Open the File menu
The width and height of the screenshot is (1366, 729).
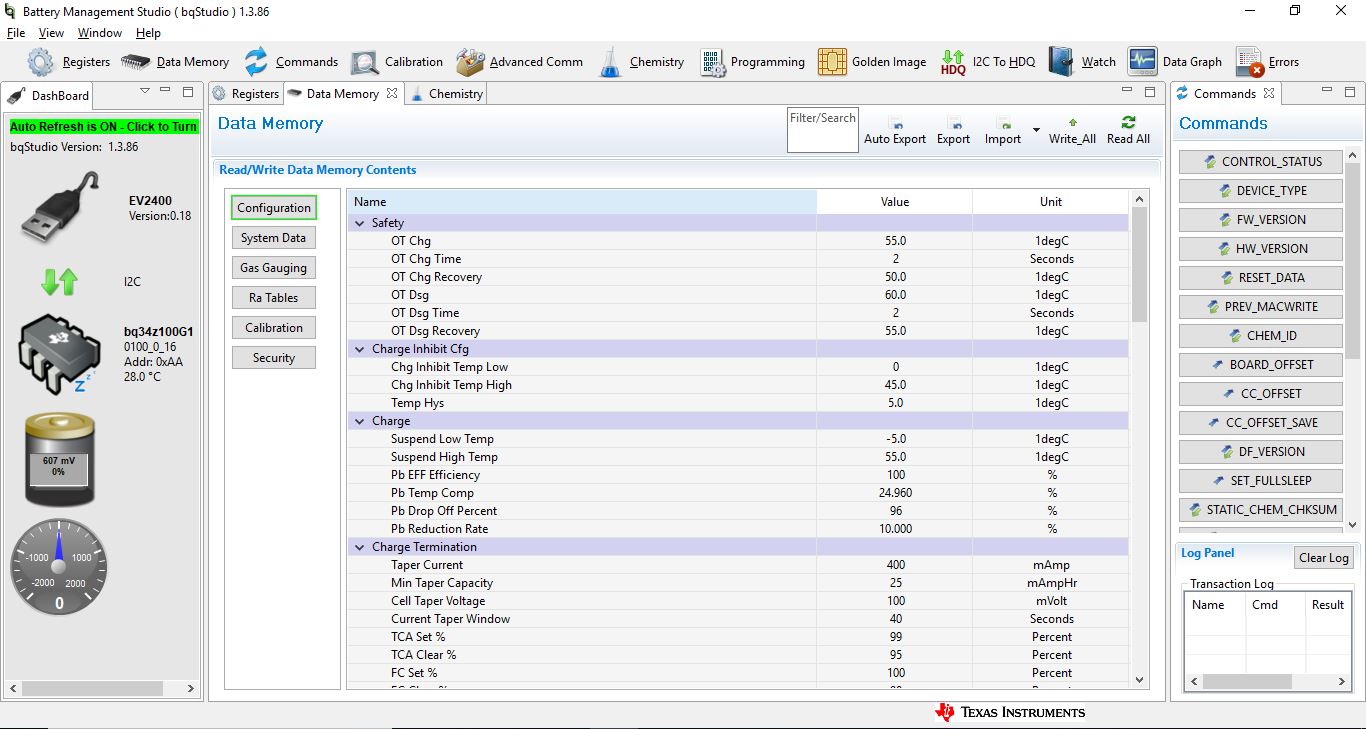15,33
